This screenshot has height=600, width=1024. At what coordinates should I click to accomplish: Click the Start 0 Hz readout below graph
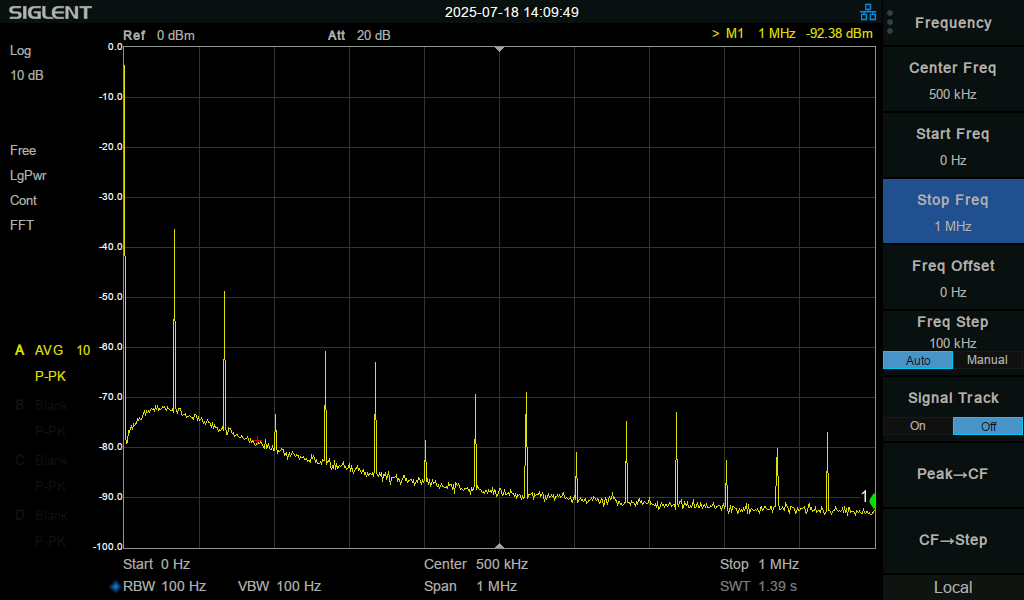pyautogui.click(x=157, y=564)
